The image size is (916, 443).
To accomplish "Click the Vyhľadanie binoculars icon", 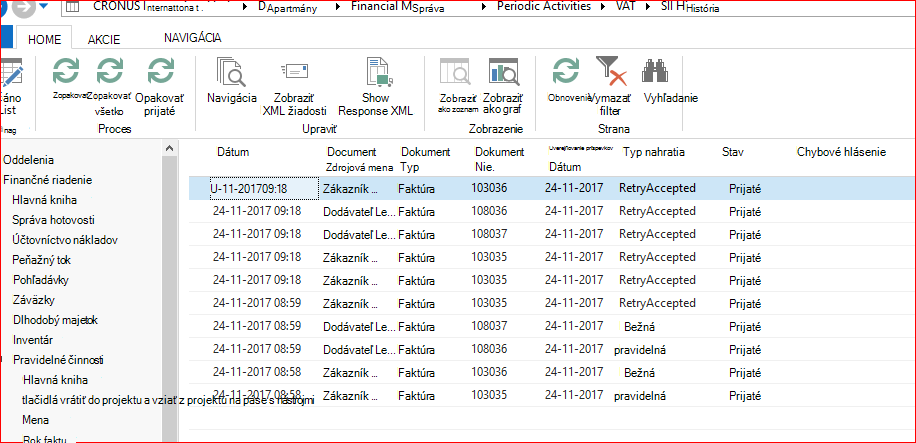I will (655, 71).
